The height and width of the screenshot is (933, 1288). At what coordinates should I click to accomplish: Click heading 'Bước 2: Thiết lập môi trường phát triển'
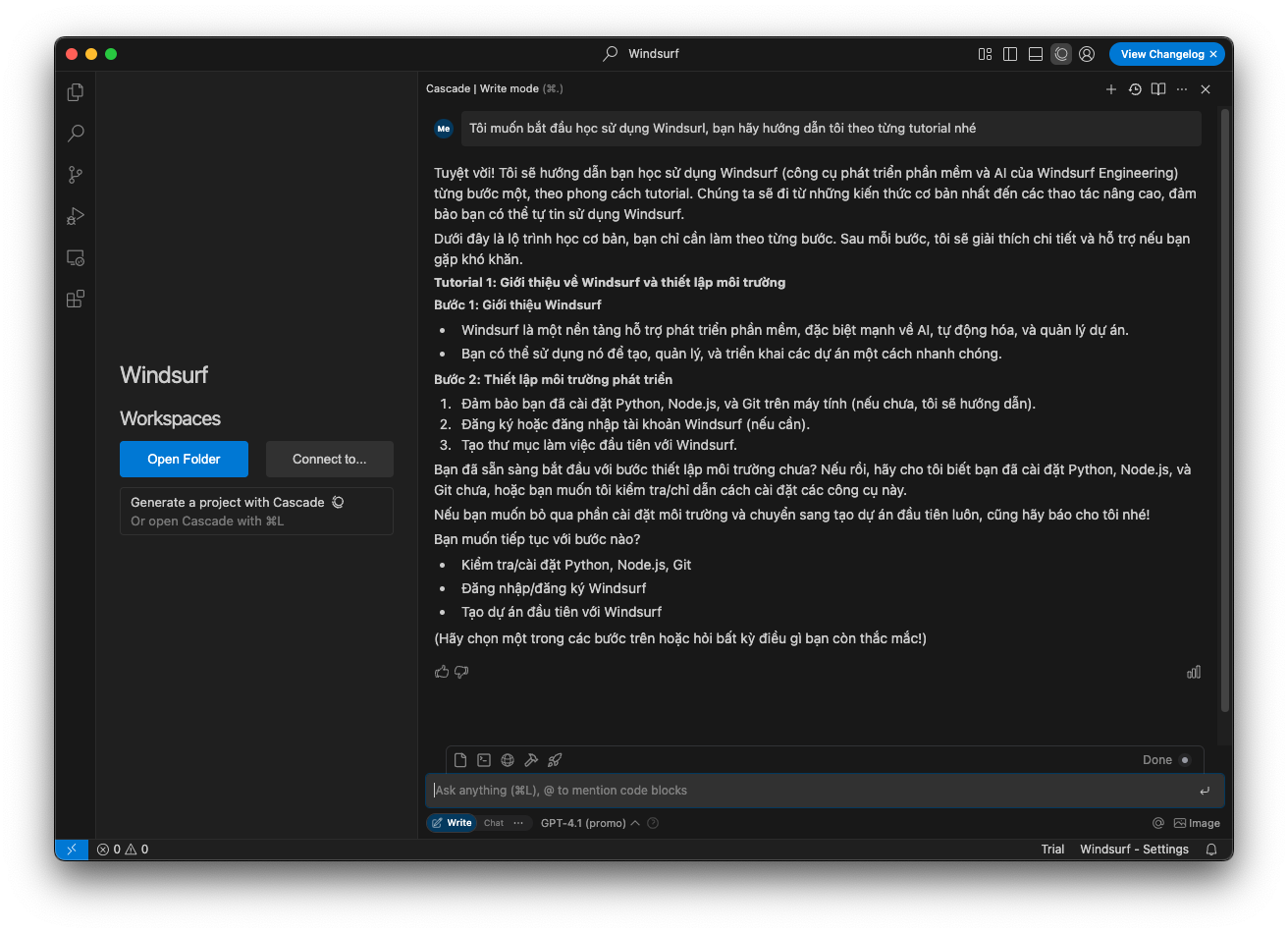(x=553, y=379)
